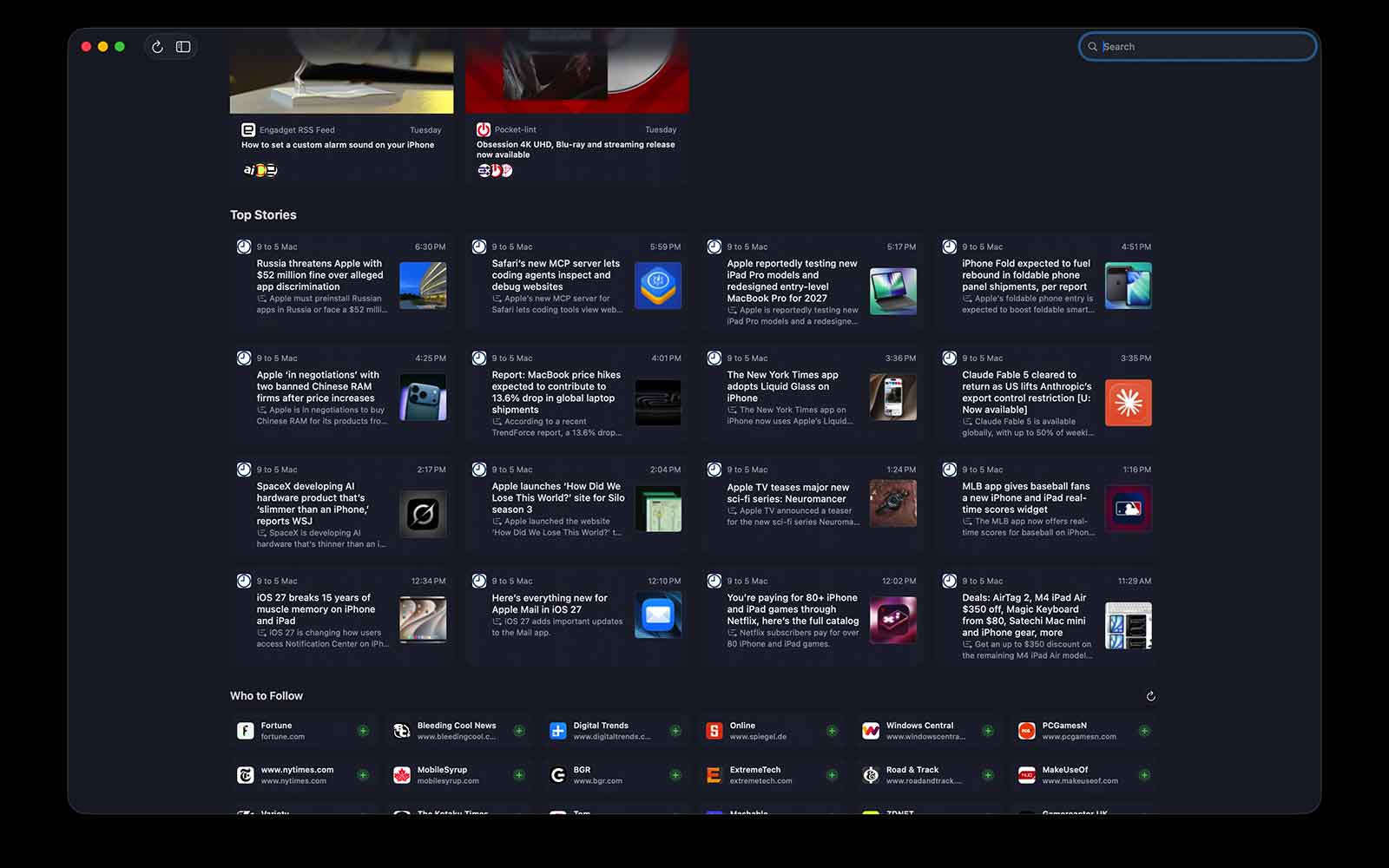
Task: Click the Who to Follow heading
Action: tap(267, 695)
